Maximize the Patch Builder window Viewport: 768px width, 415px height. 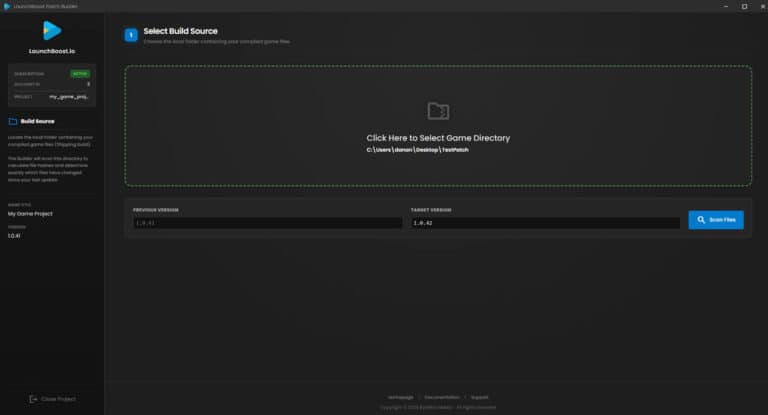pos(744,6)
